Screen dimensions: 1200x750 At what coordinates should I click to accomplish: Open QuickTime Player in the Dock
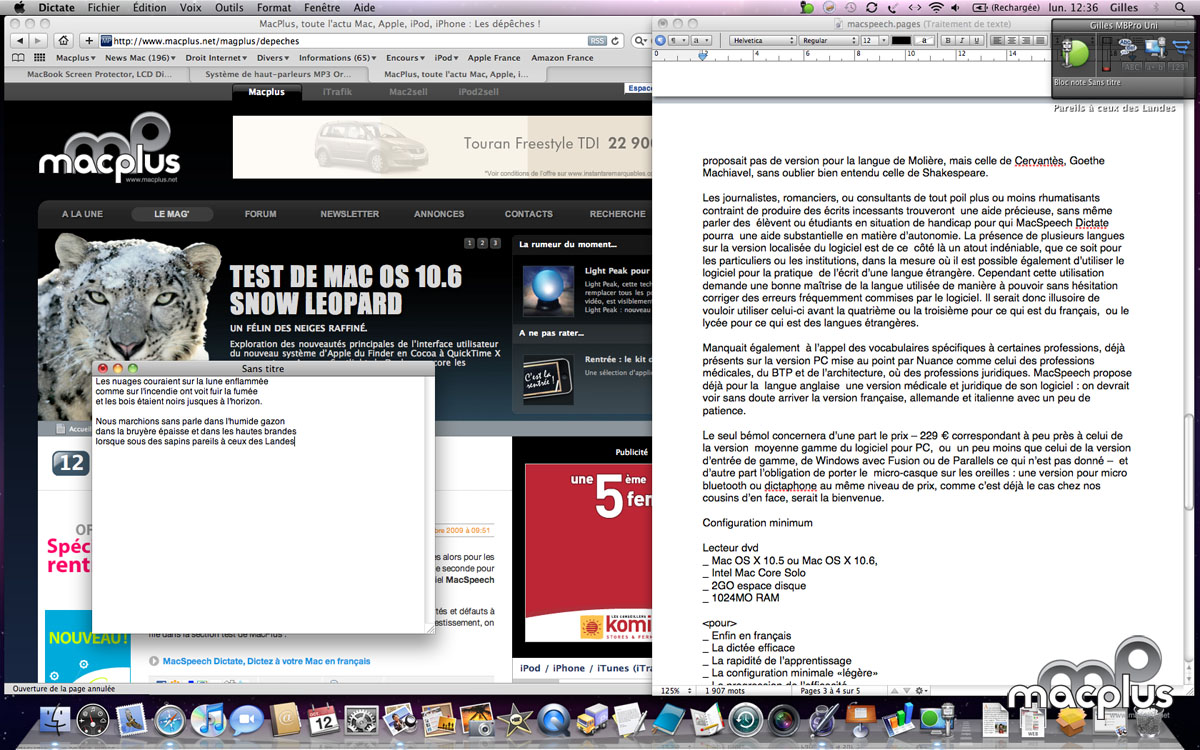pyautogui.click(x=553, y=720)
